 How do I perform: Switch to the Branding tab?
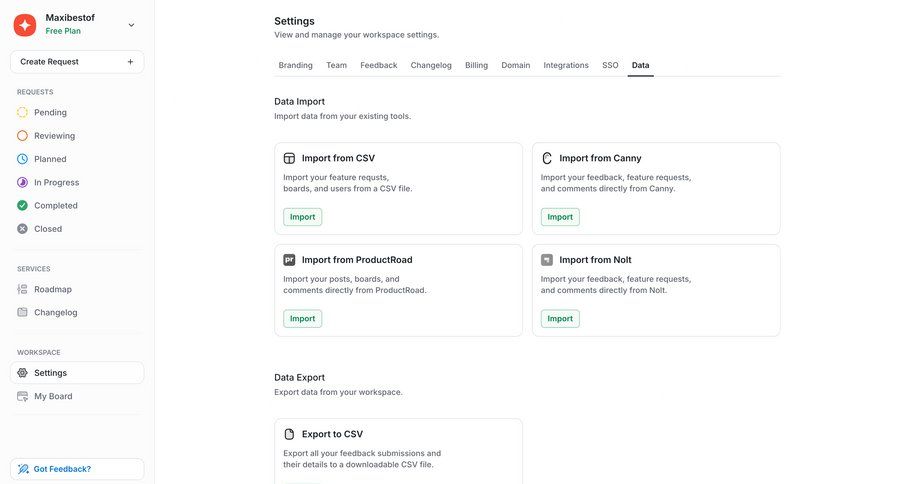click(295, 65)
